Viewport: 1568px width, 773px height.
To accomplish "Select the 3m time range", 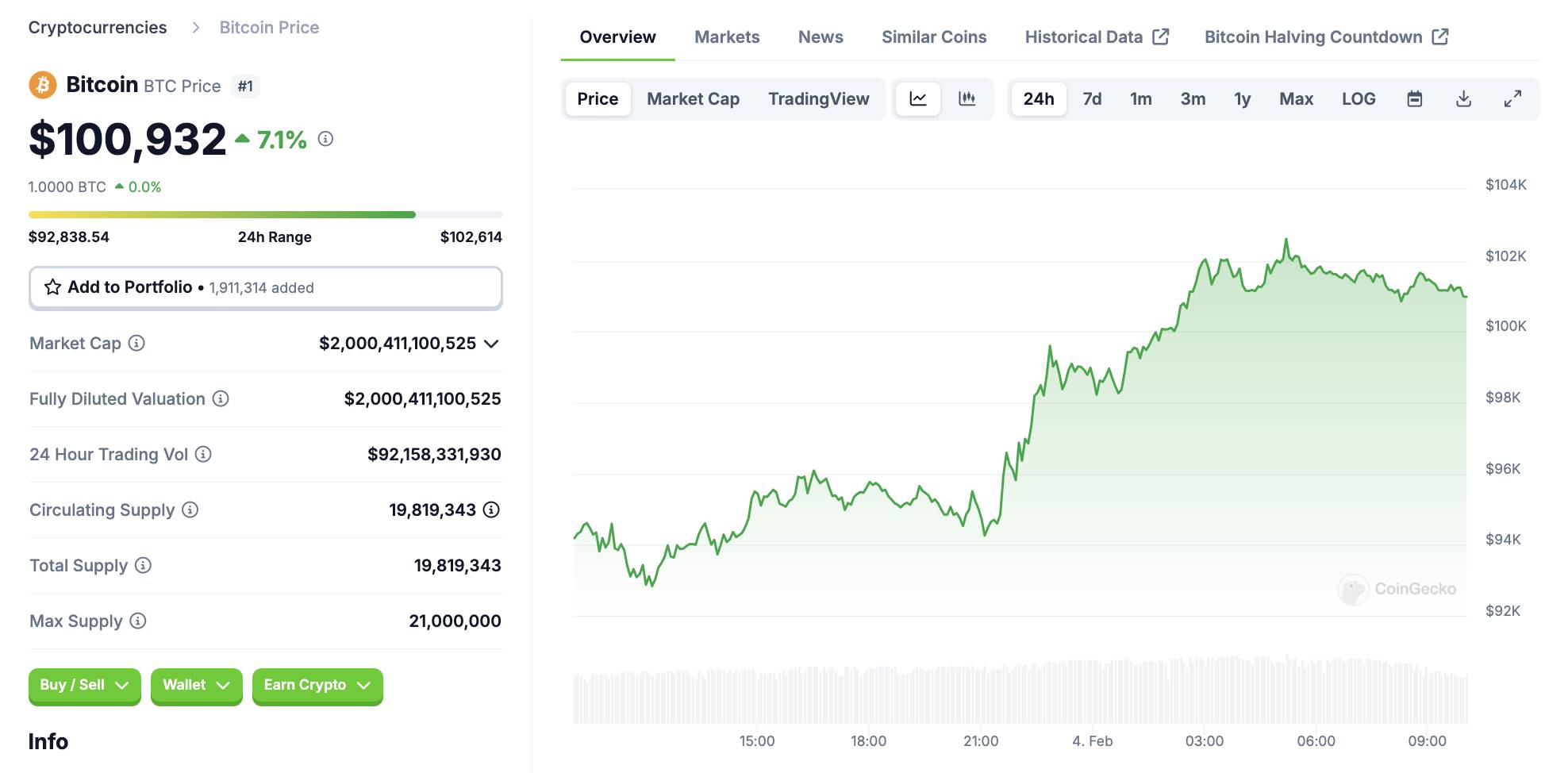I will click(x=1193, y=99).
